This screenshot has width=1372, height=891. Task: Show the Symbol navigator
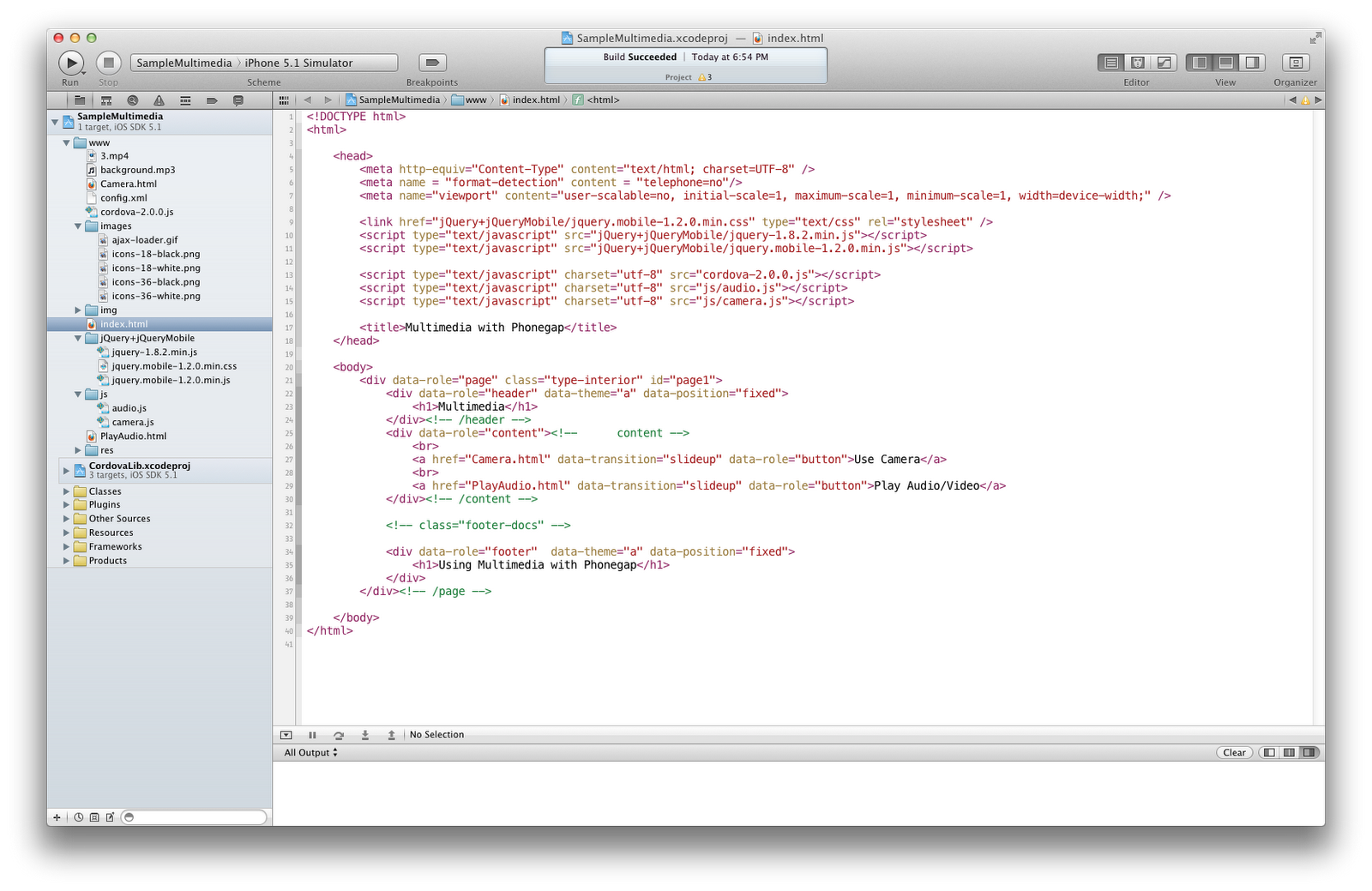106,100
